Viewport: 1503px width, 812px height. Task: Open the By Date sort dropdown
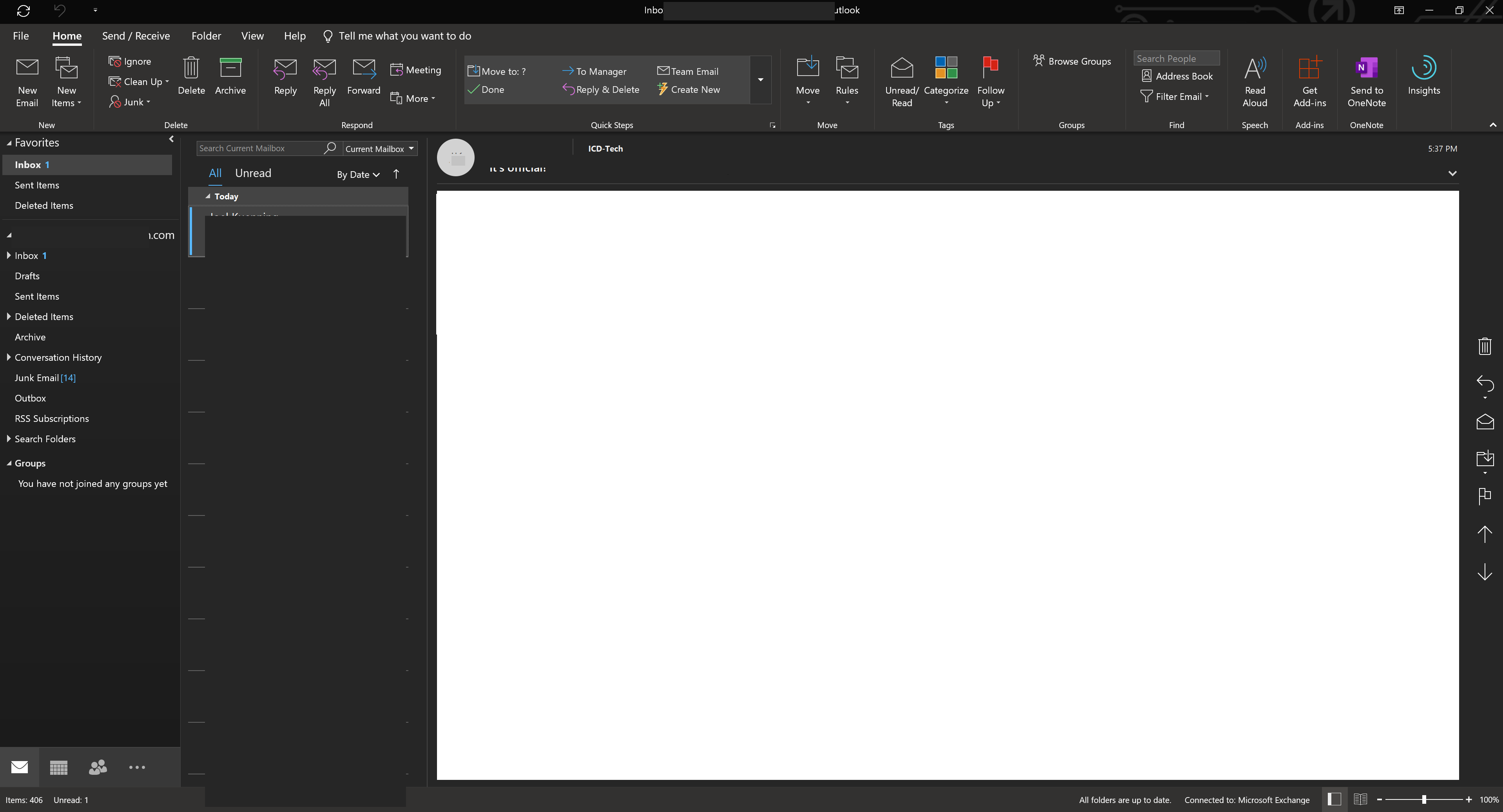coord(358,174)
